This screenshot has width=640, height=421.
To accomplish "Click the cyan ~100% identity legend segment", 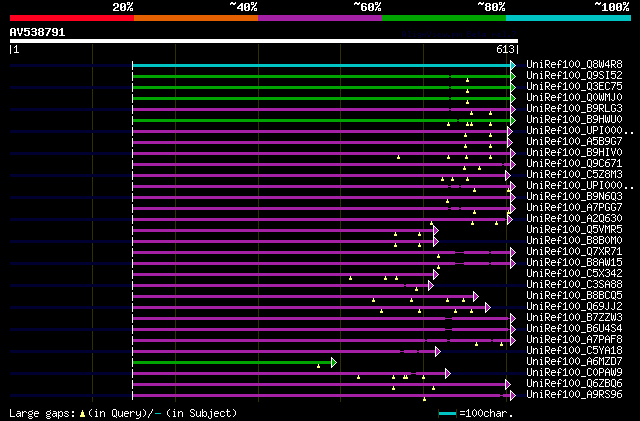I will (569, 18).
